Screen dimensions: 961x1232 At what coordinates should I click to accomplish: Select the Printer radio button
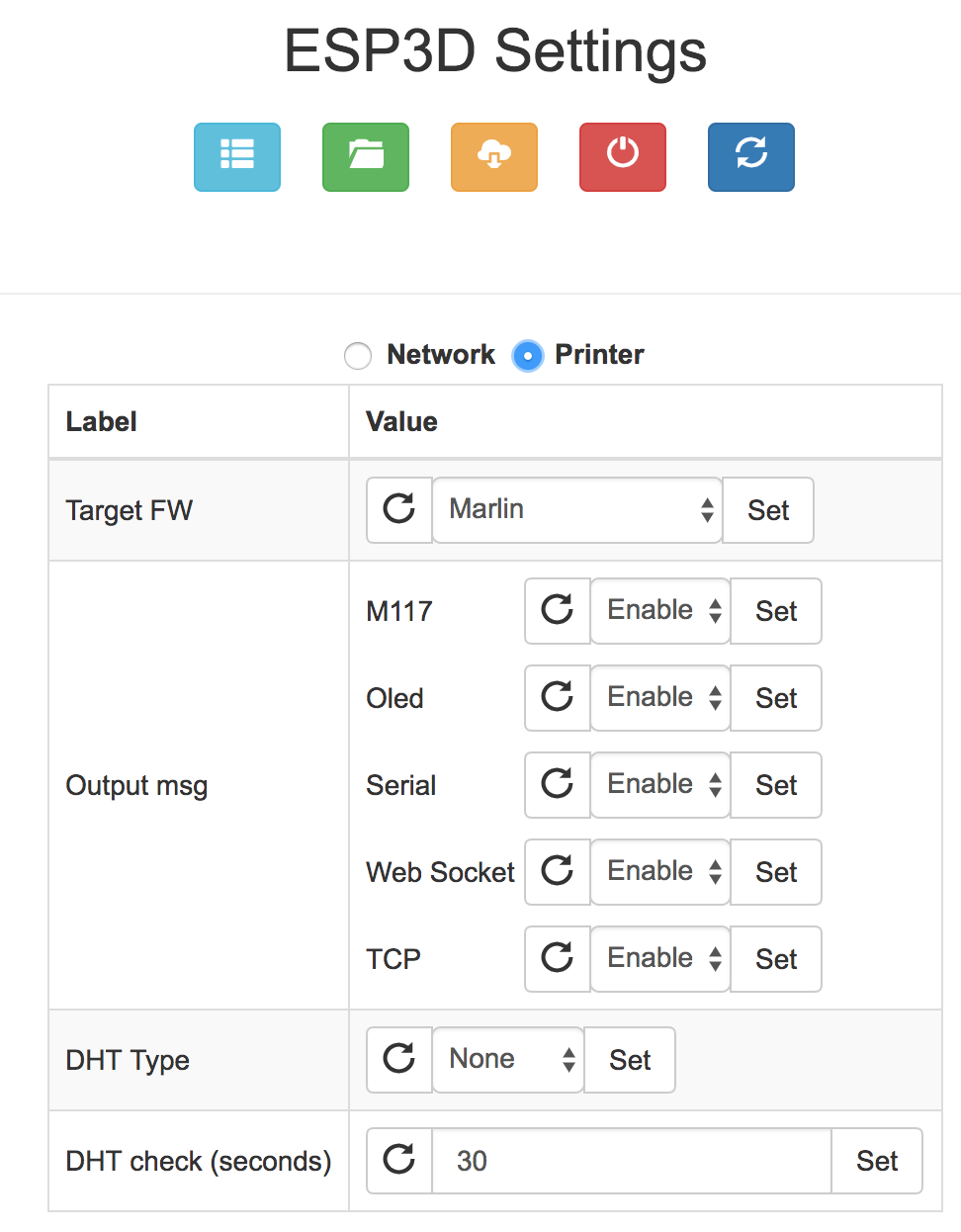(x=529, y=355)
